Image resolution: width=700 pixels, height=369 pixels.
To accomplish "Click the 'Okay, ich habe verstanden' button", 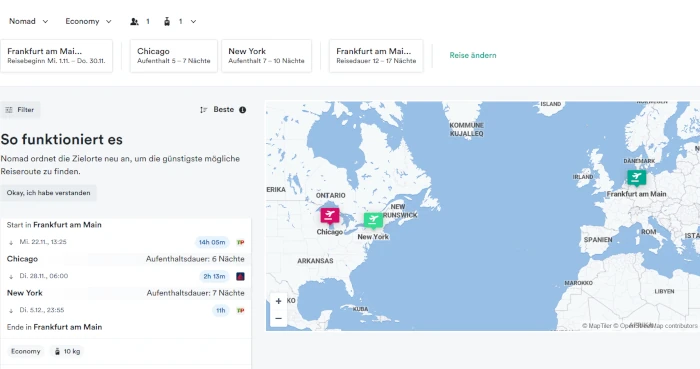I will point(48,193).
